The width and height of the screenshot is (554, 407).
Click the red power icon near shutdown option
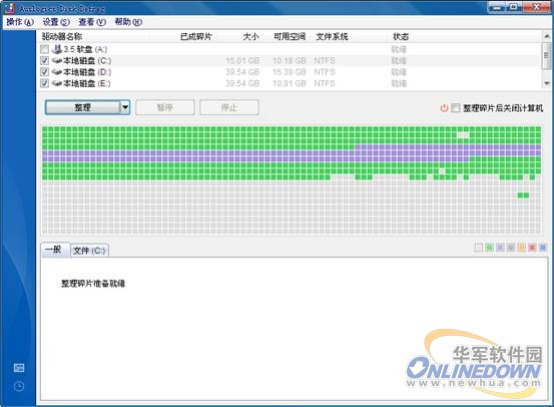point(444,108)
